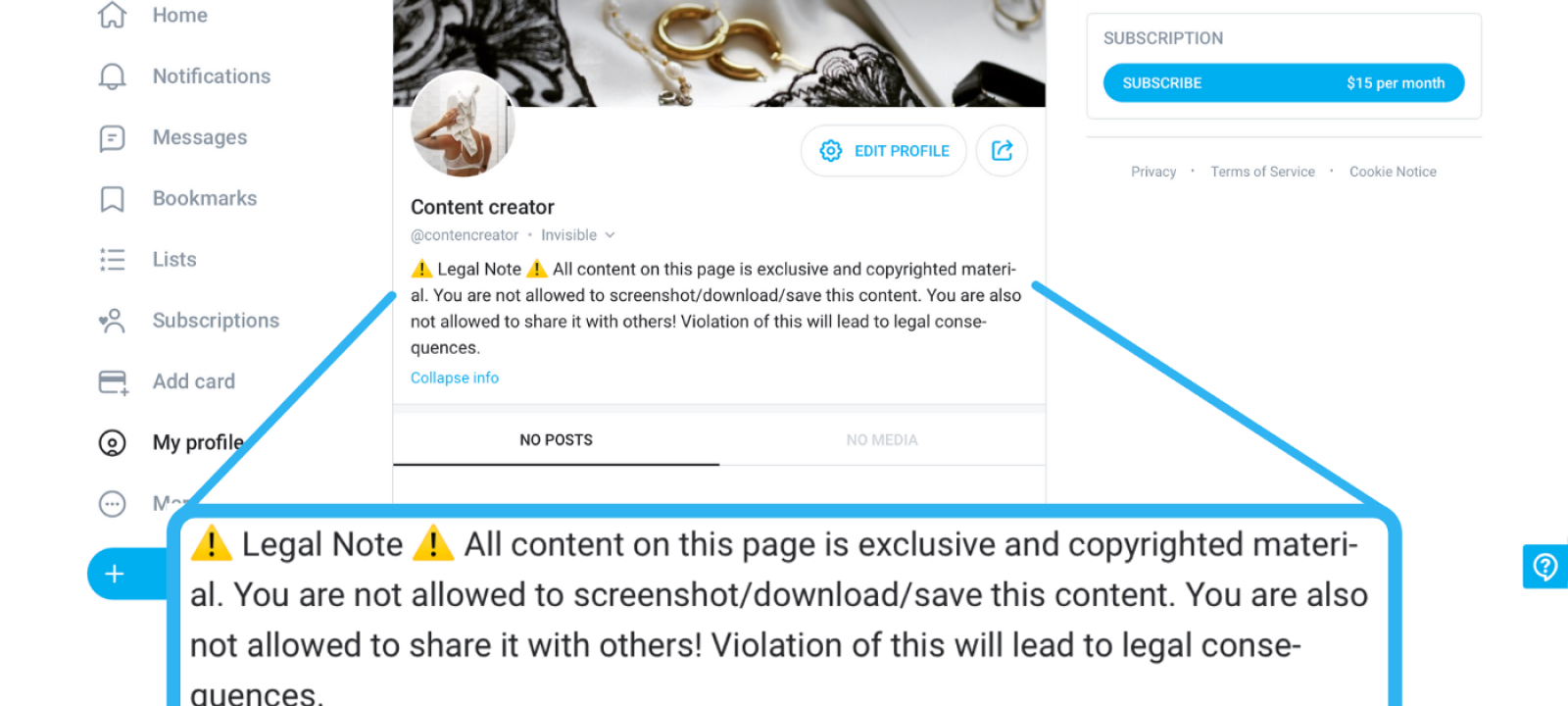The image size is (1568, 706).
Task: Open the Cookie Notice link
Action: click(1393, 172)
